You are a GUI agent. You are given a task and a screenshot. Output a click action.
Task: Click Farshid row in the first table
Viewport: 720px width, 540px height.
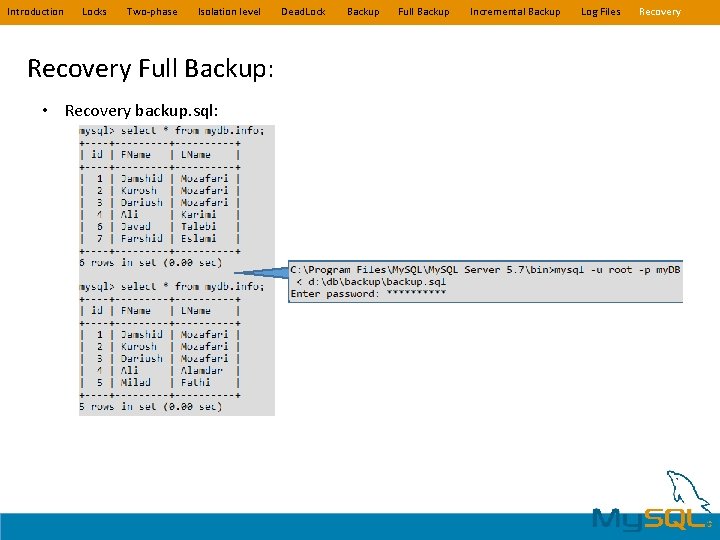[x=160, y=238]
